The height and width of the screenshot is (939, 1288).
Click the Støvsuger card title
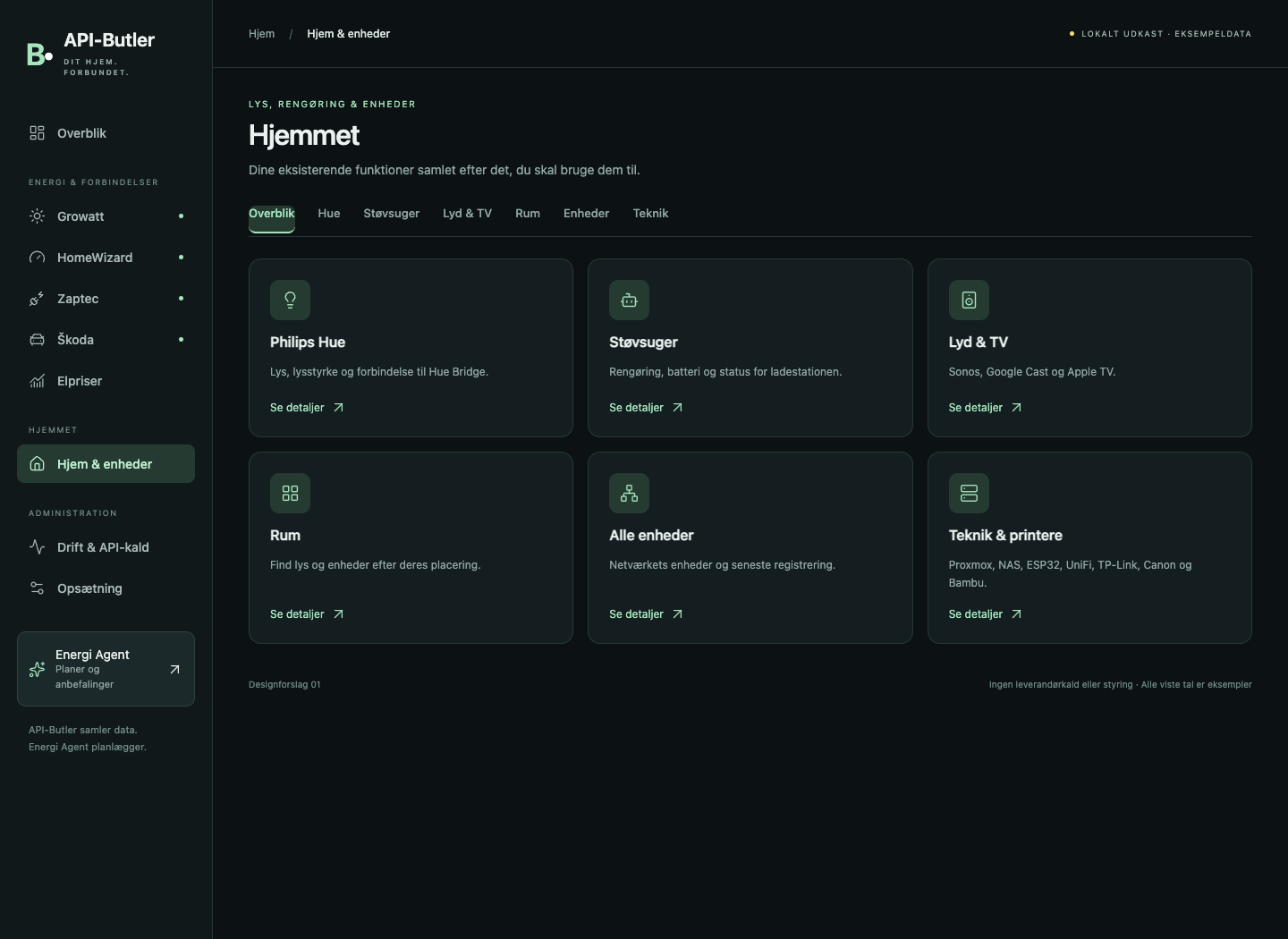tap(643, 343)
